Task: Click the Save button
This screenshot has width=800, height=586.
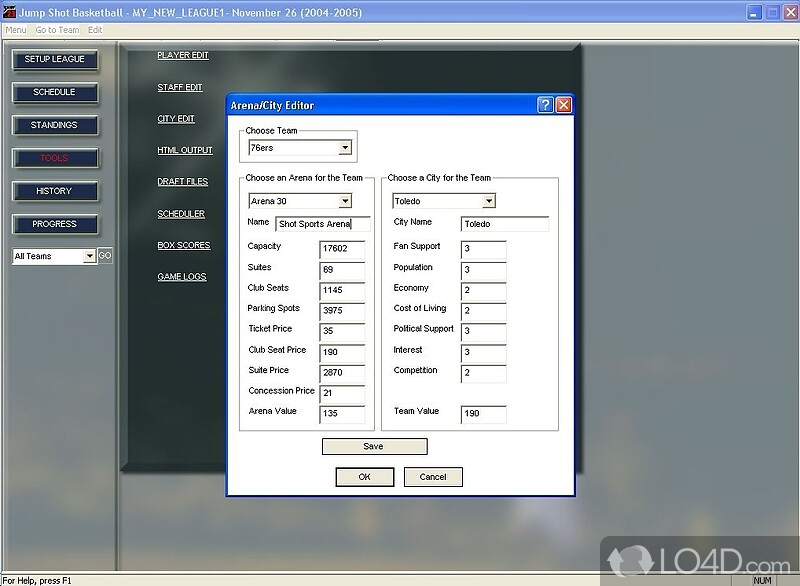Action: click(374, 446)
